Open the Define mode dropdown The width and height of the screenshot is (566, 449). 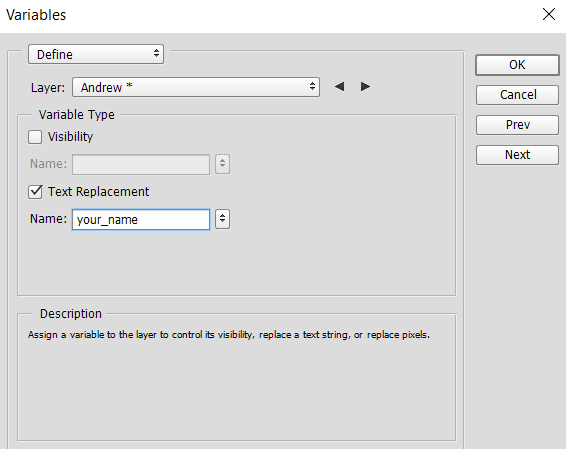[x=96, y=55]
